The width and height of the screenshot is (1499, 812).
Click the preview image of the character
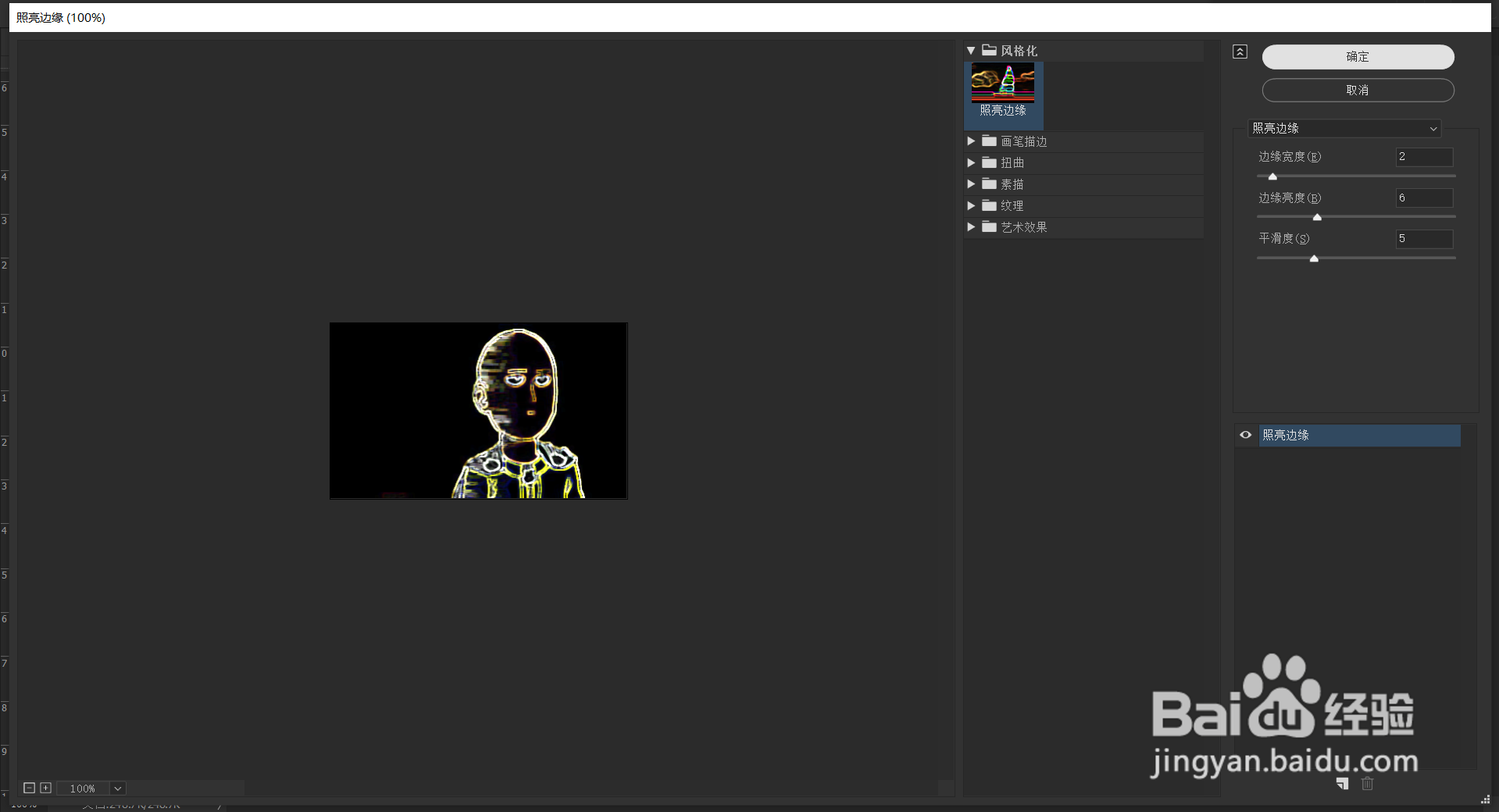[478, 411]
